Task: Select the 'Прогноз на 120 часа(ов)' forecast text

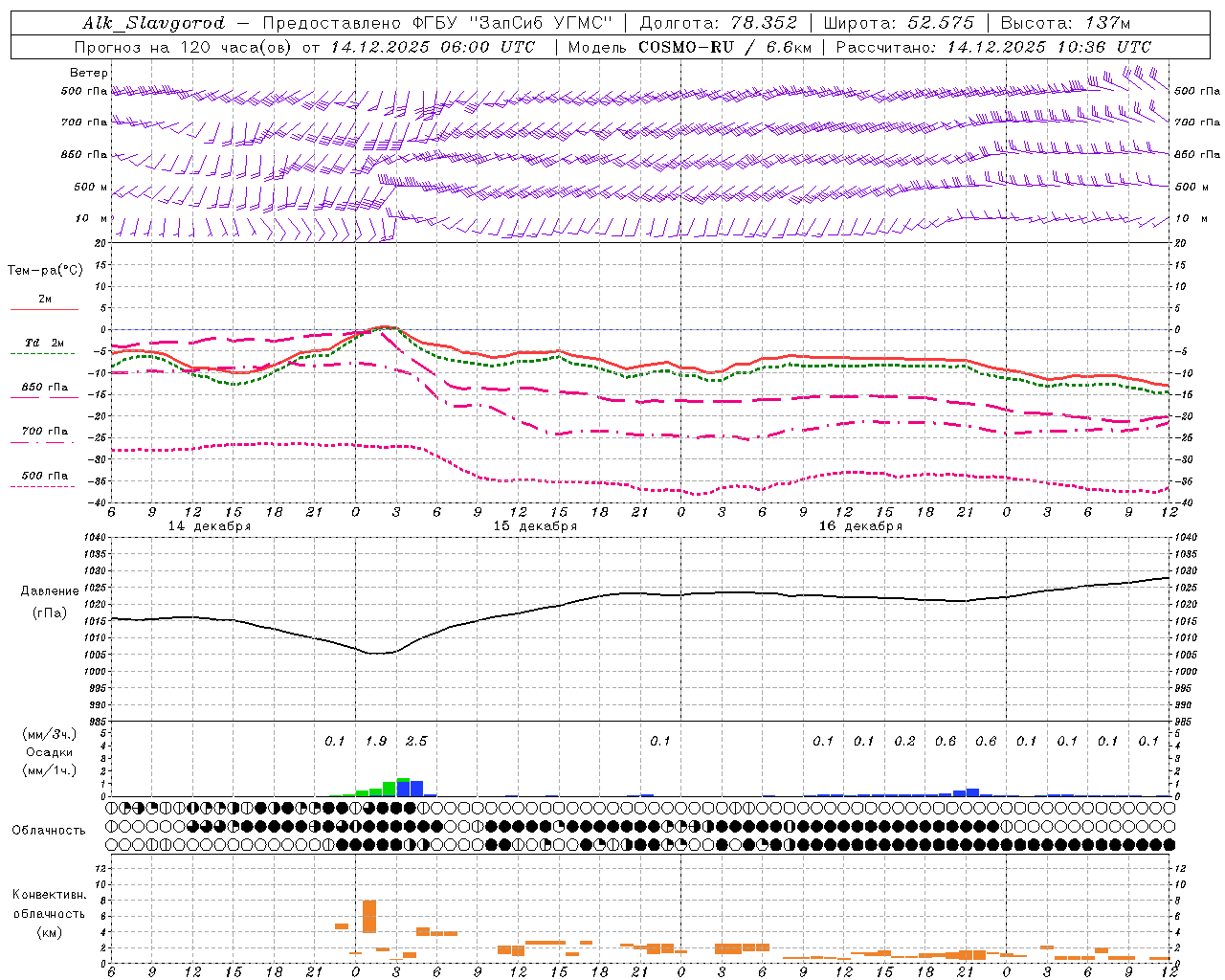Action: (184, 47)
